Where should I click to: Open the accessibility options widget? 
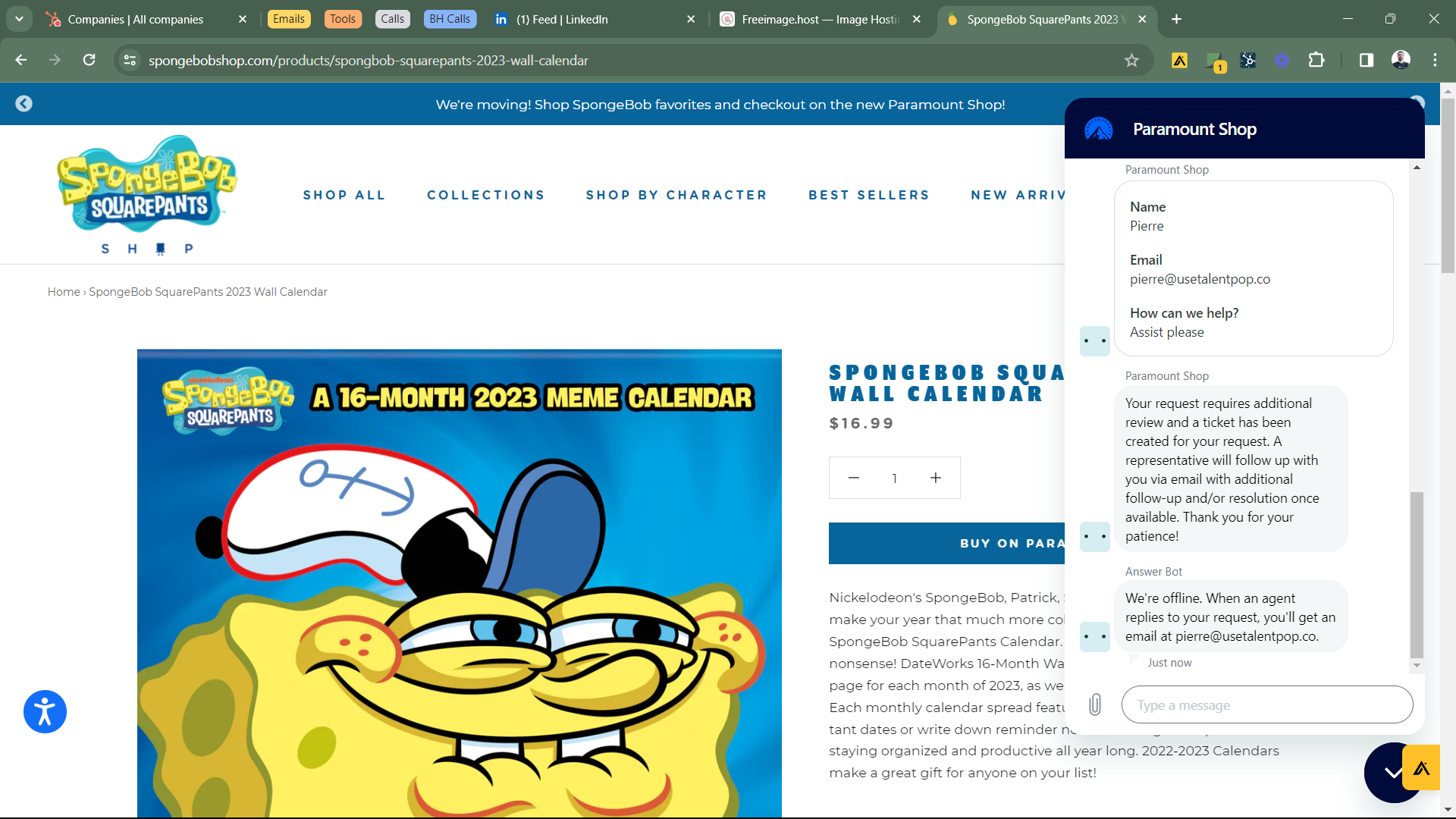coord(45,712)
